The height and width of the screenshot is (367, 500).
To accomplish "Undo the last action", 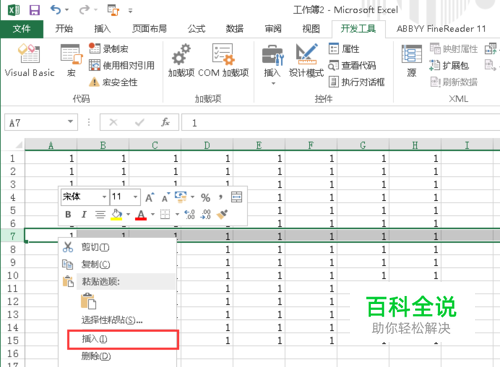I will coord(55,10).
